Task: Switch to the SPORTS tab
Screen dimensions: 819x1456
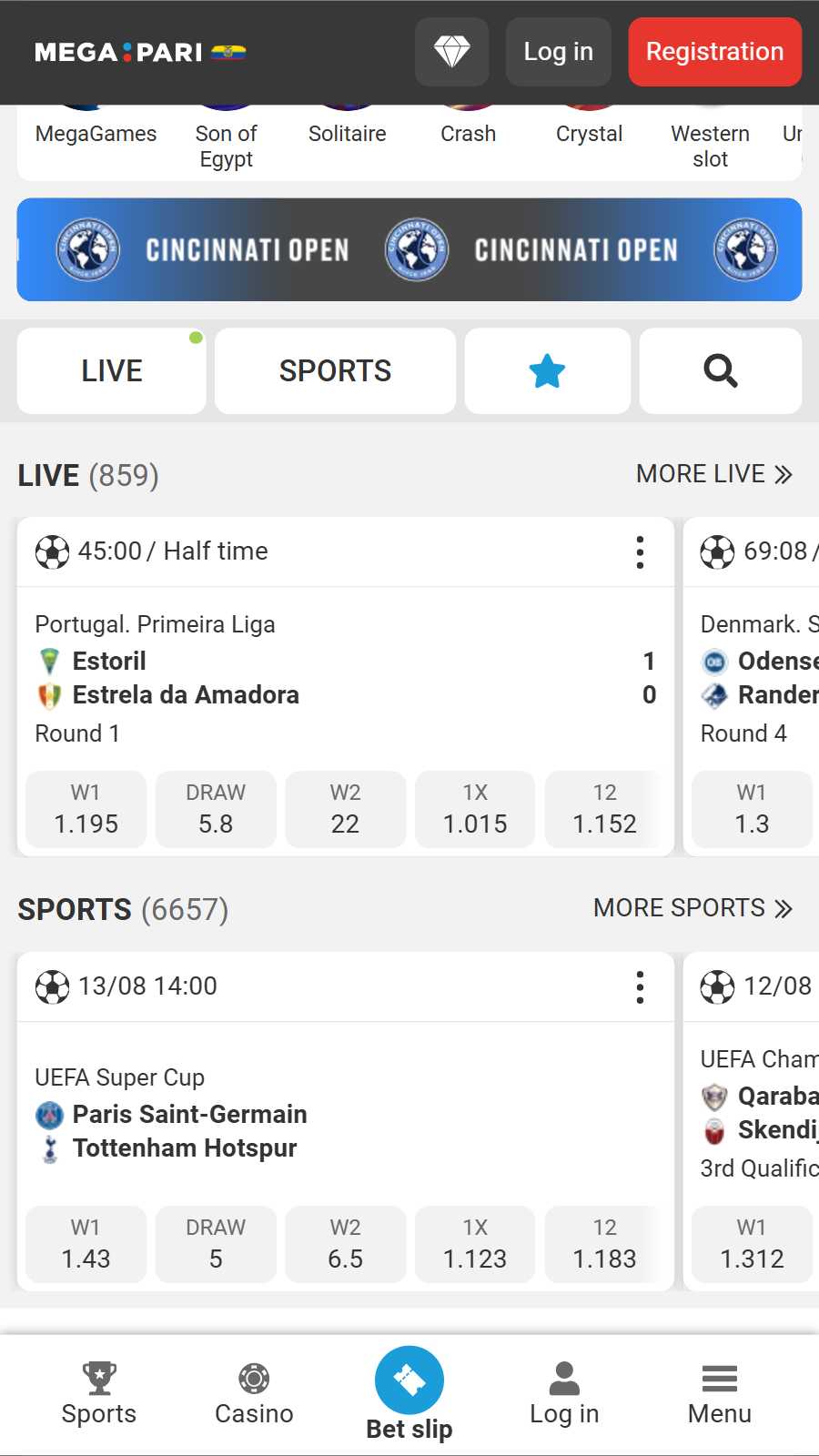Action: click(x=335, y=371)
